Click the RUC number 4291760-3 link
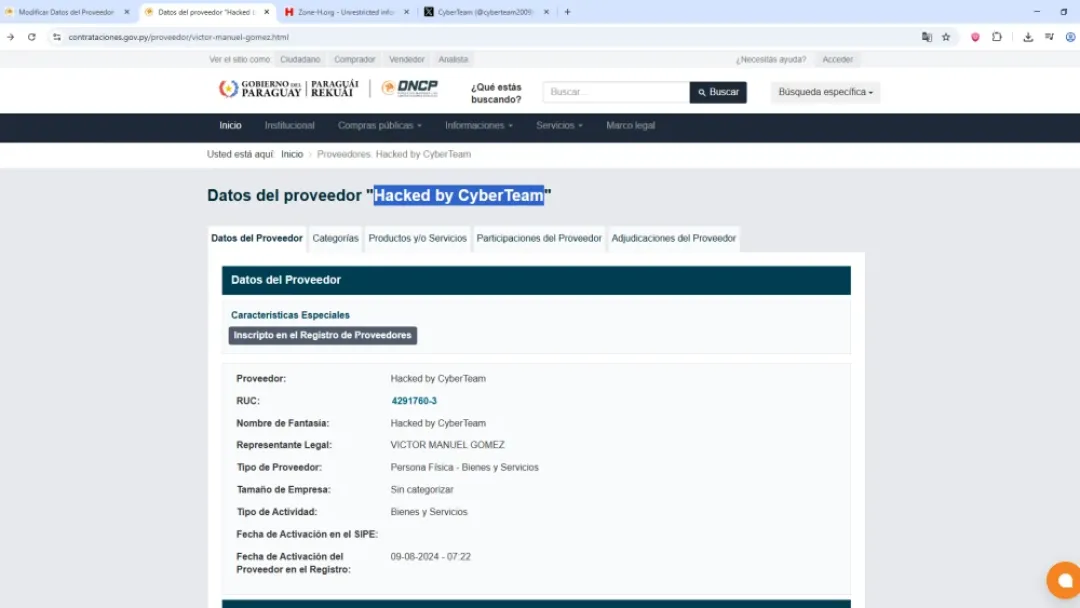The width and height of the screenshot is (1080, 608). (x=414, y=401)
